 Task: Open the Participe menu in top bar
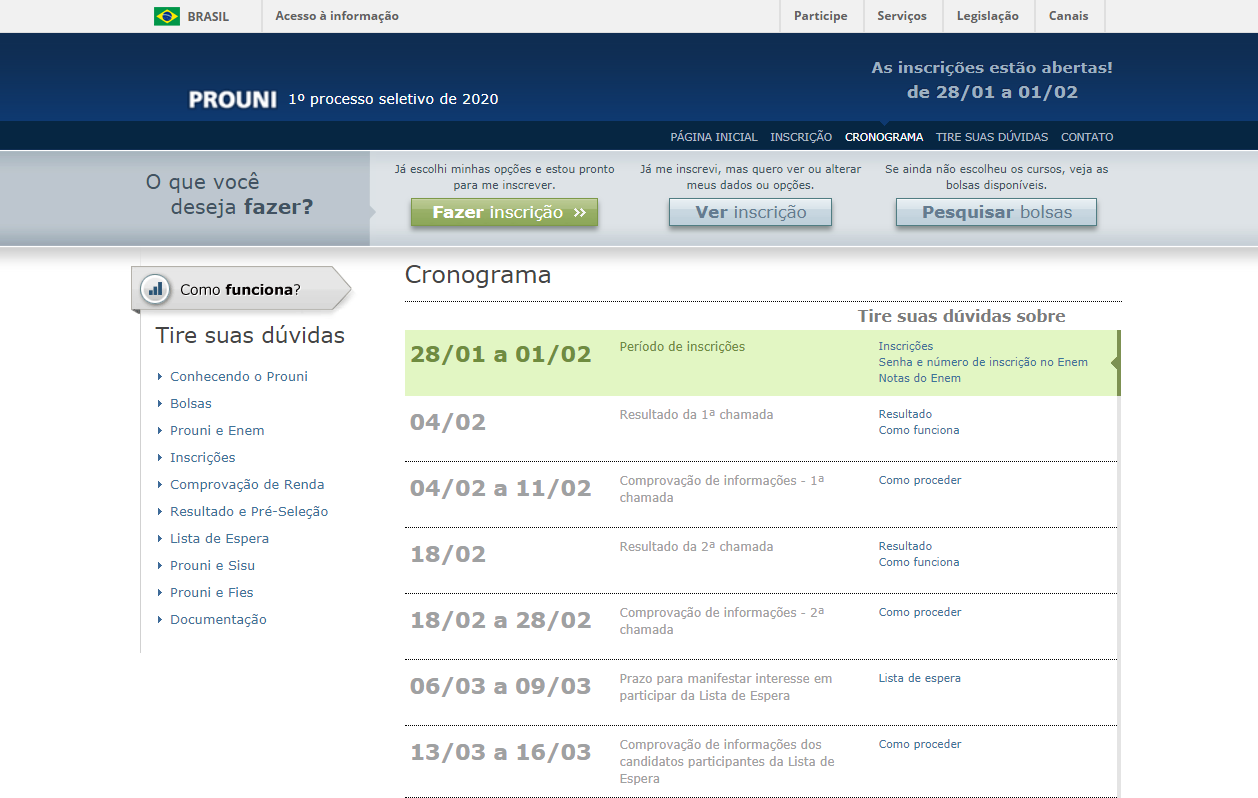tap(820, 16)
